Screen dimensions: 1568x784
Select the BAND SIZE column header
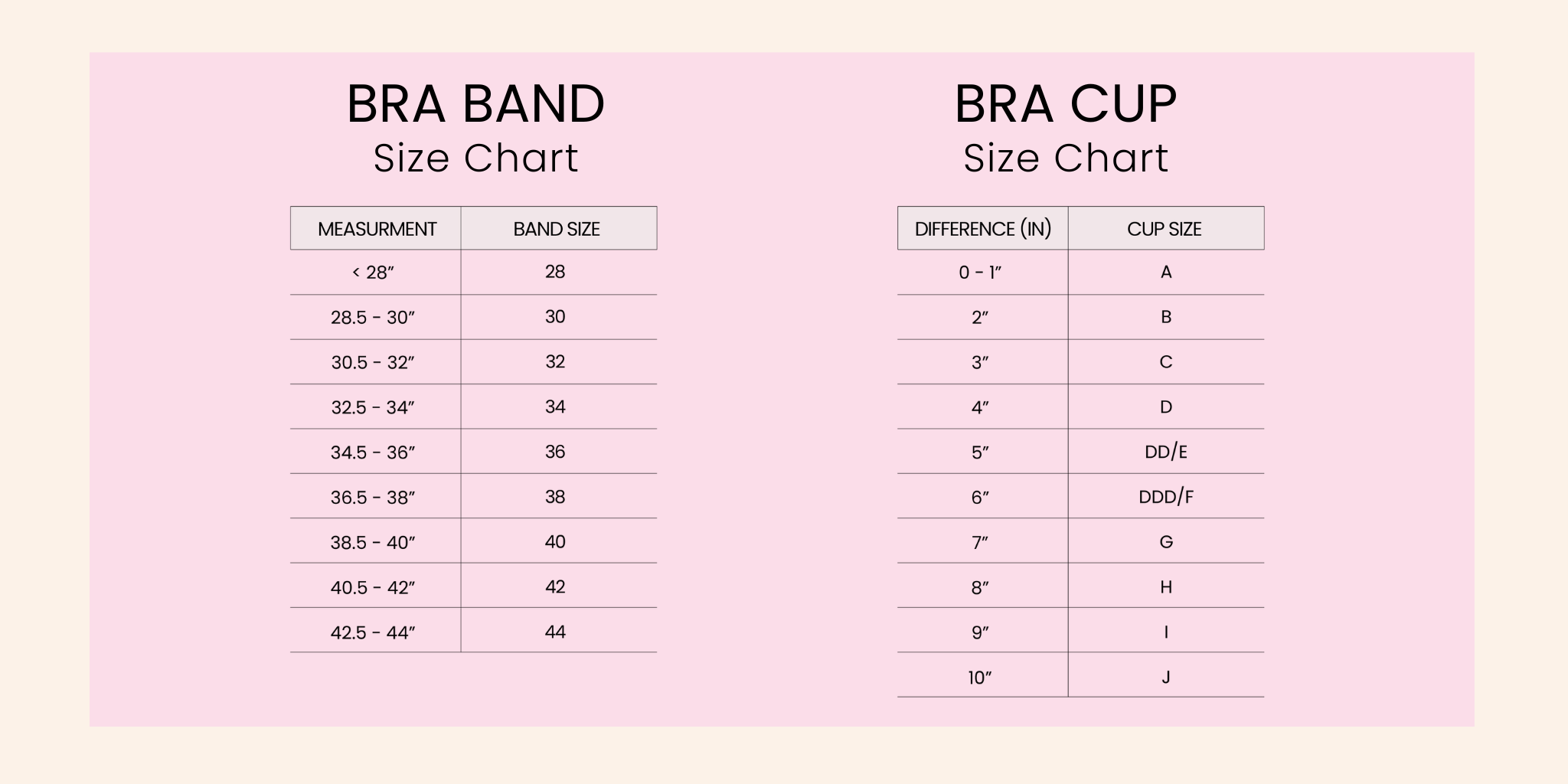557,229
